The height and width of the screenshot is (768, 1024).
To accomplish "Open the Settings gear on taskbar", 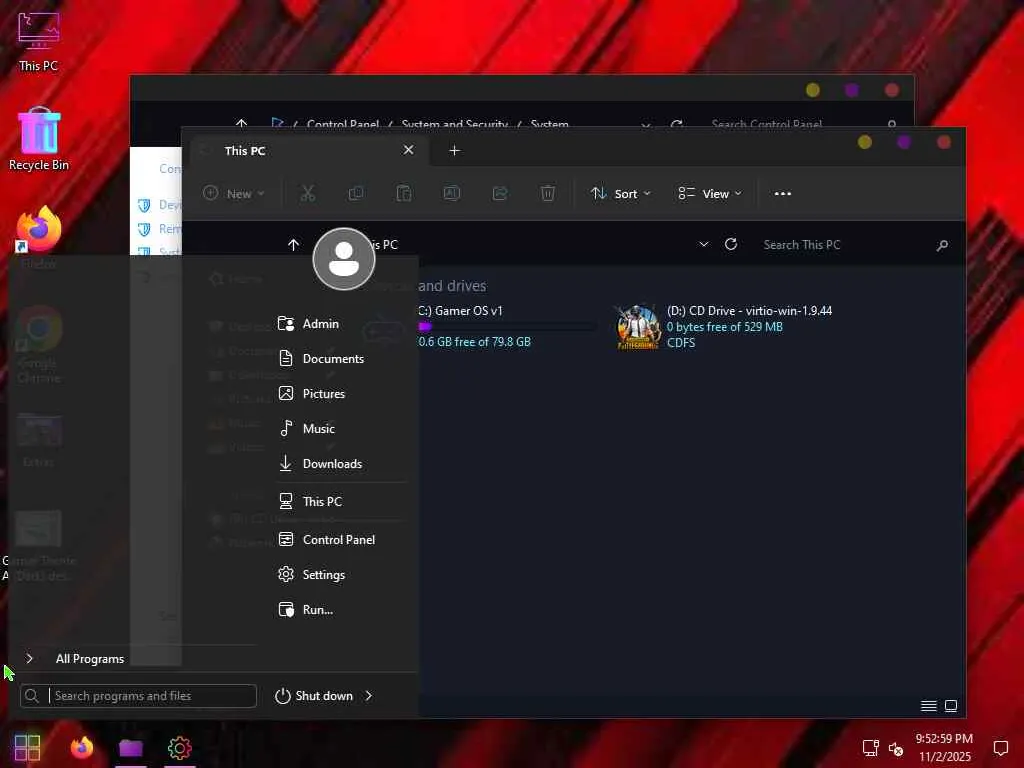I will click(x=180, y=748).
